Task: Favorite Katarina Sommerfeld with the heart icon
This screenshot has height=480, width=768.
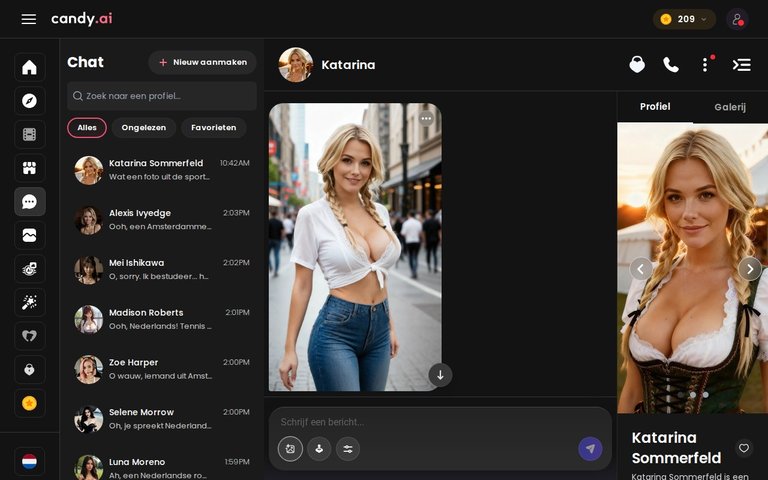Action: coord(744,448)
